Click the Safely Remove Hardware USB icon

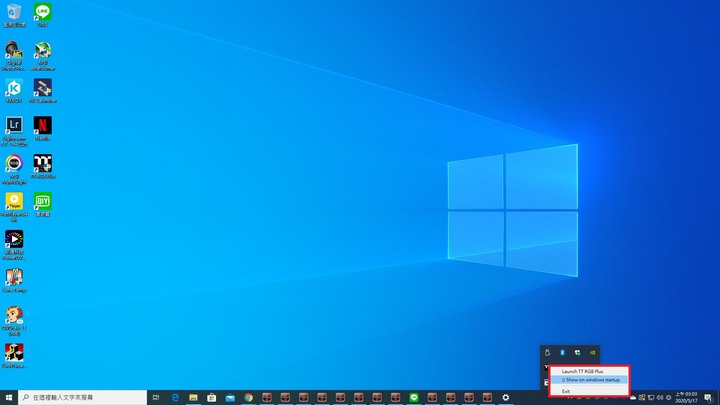pos(547,352)
